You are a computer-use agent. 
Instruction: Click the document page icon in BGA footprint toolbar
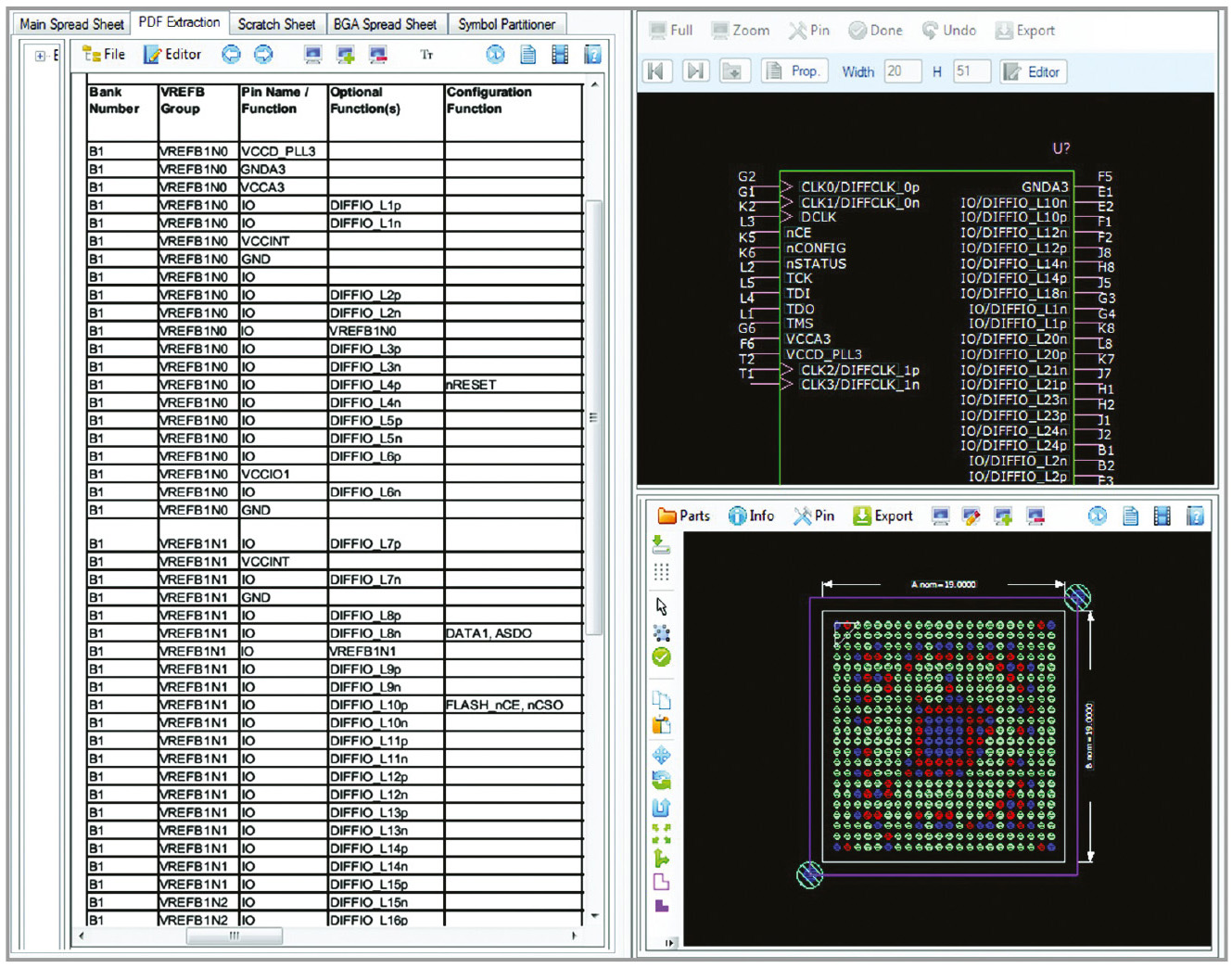[1130, 516]
